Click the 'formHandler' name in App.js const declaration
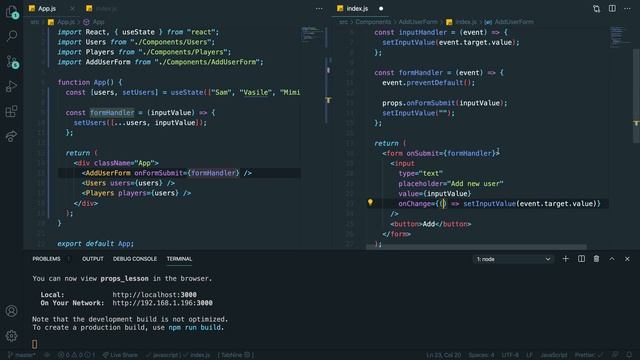Viewport: 640px width, 360px height. pos(112,113)
